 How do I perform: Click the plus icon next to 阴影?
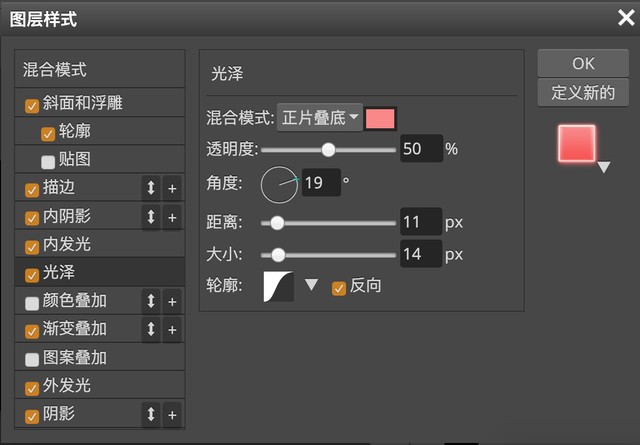pos(172,414)
